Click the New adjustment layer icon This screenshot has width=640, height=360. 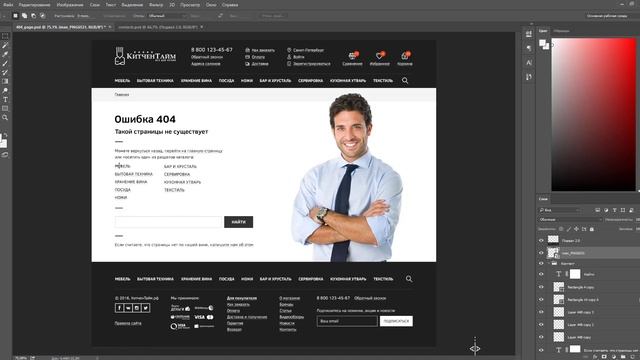point(613,357)
